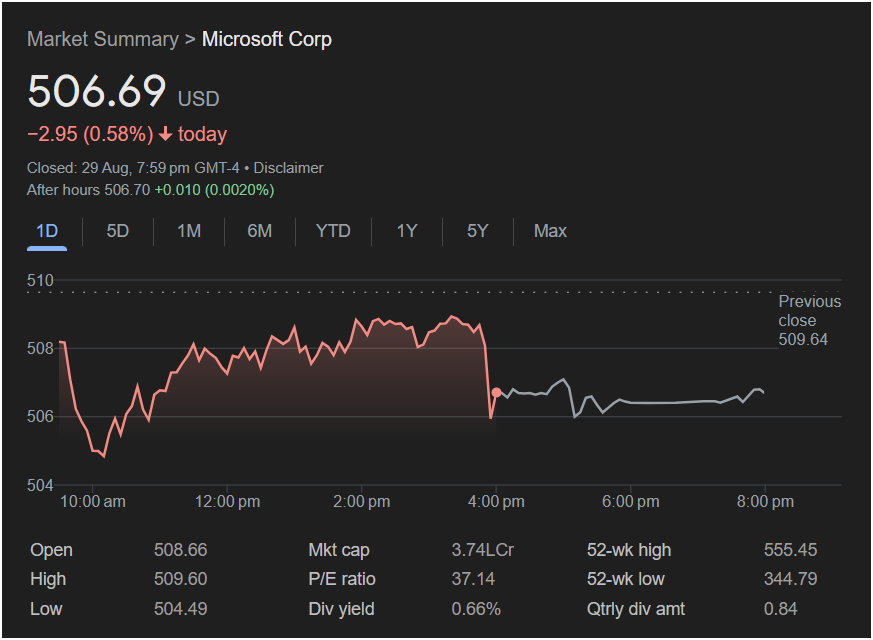Show the 6M price chart
Viewport: 873px width, 640px height.
(x=260, y=231)
